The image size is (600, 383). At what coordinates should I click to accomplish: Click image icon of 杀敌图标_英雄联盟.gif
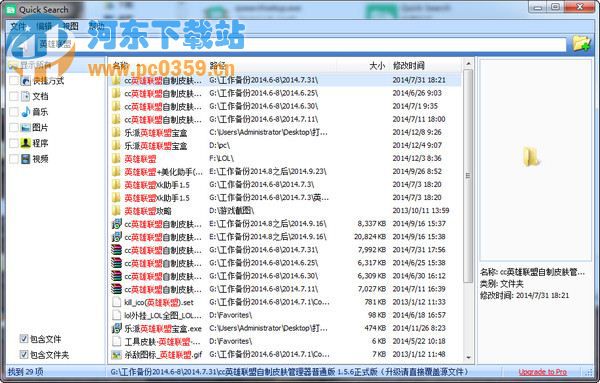coord(116,355)
